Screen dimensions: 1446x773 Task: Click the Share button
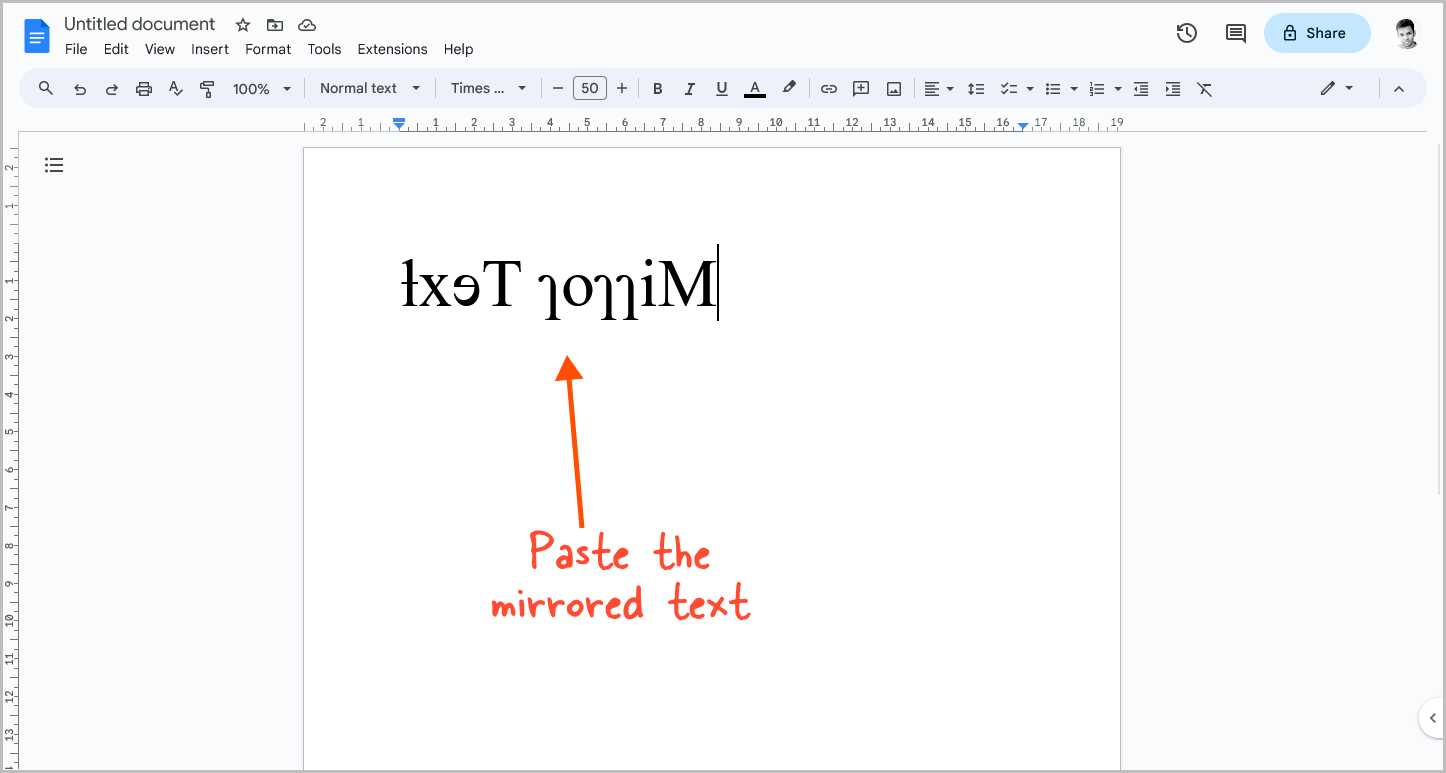(x=1317, y=33)
